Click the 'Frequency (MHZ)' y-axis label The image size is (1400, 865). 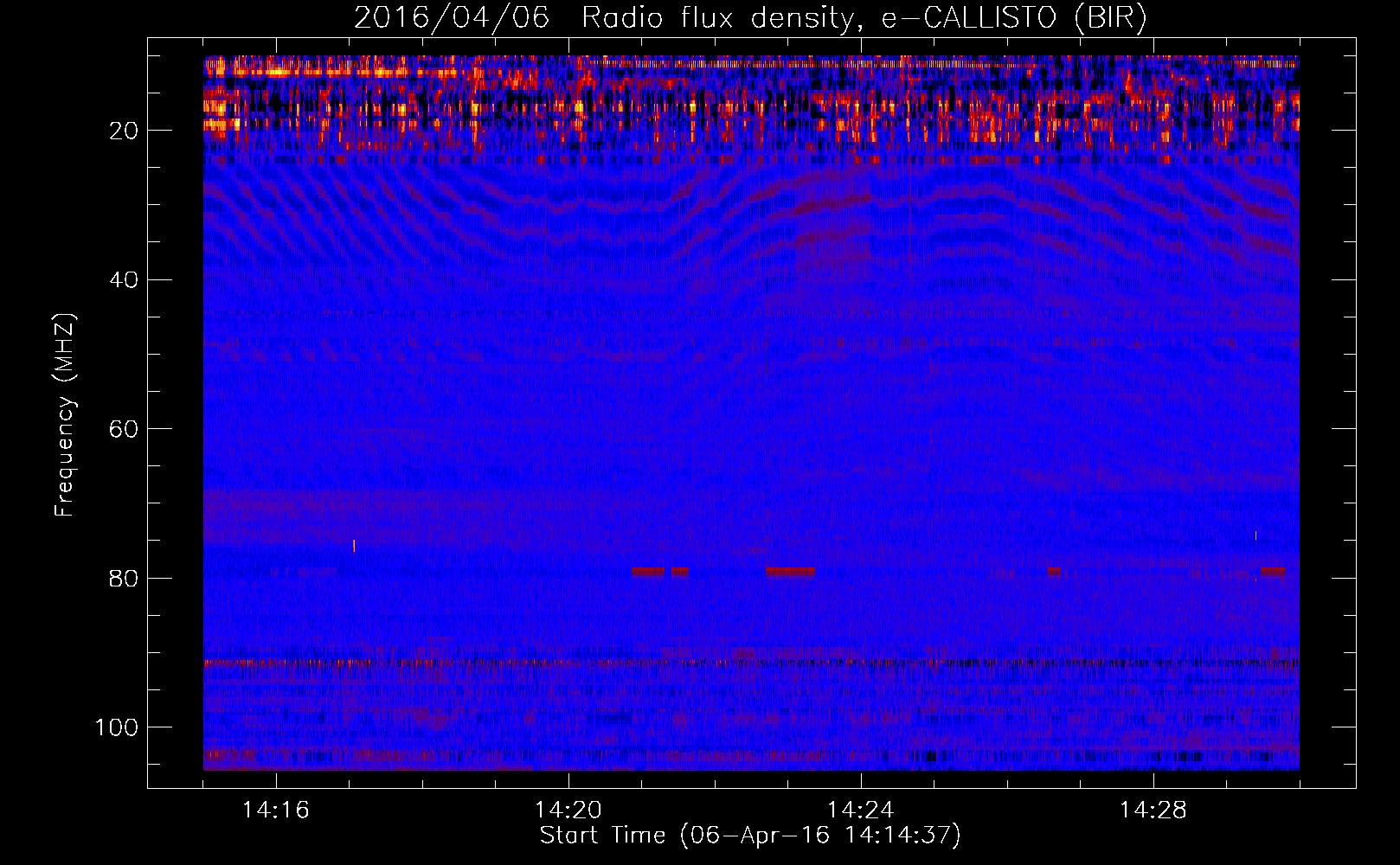[65, 415]
